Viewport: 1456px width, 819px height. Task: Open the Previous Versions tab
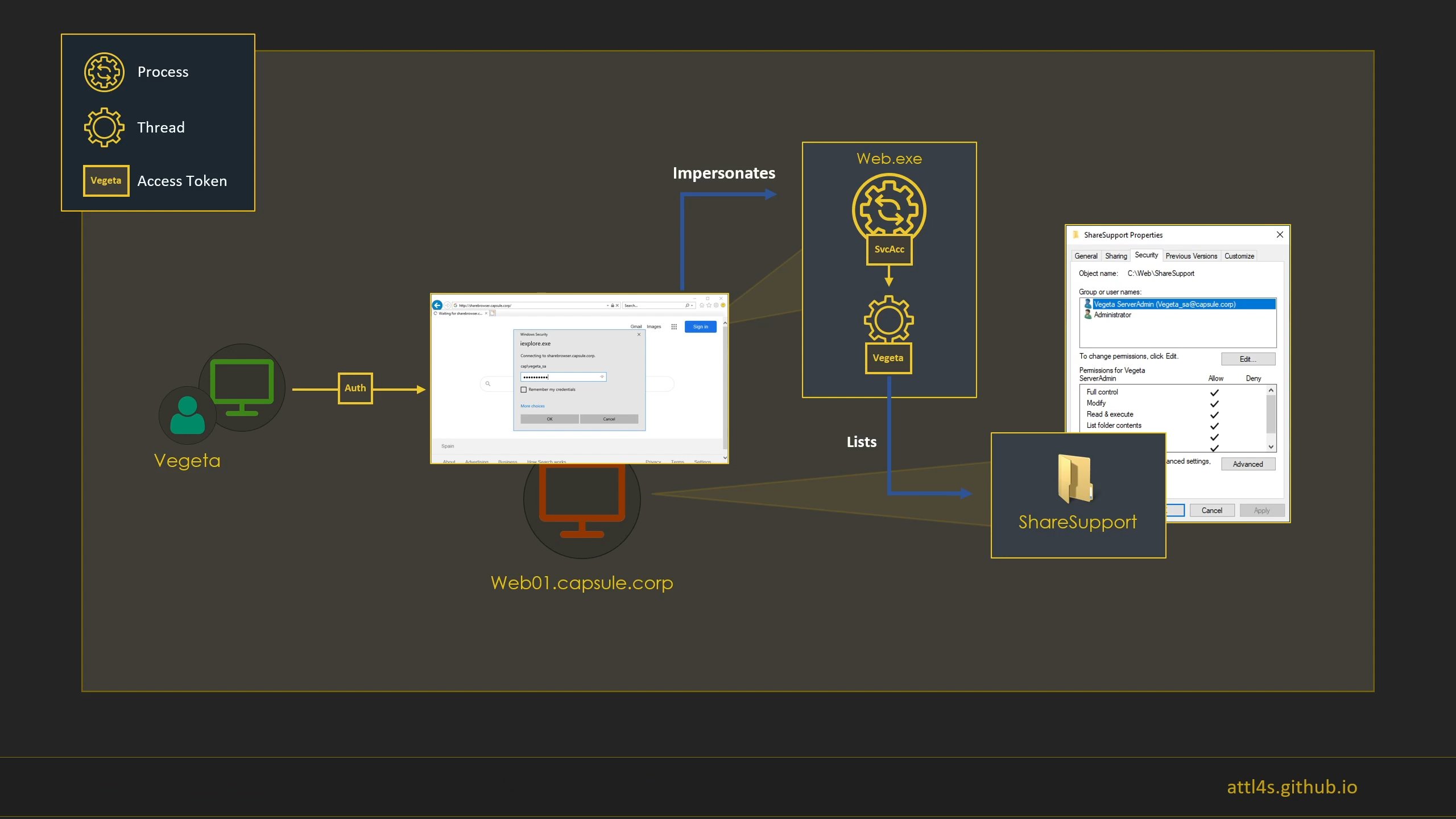pos(1191,256)
